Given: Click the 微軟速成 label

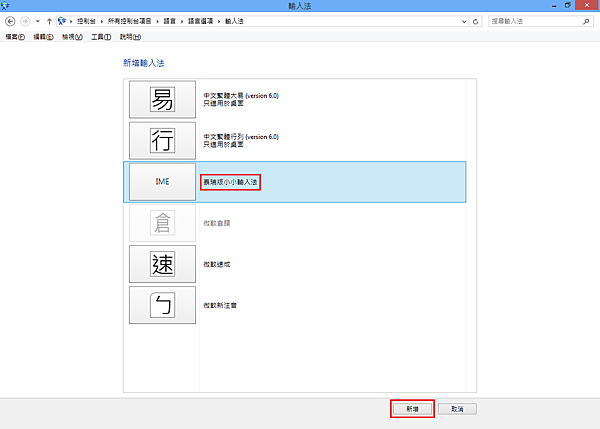Looking at the screenshot, I should [217, 264].
